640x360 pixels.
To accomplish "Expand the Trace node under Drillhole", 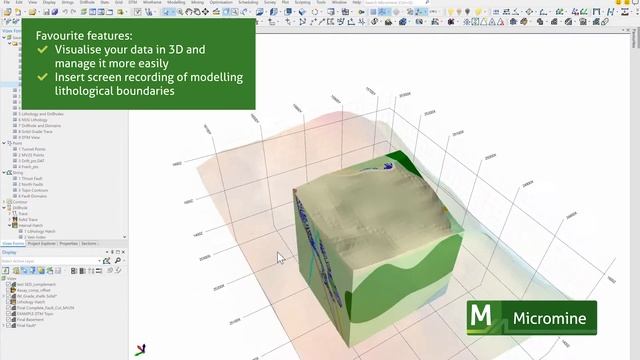I will pos(10,213).
